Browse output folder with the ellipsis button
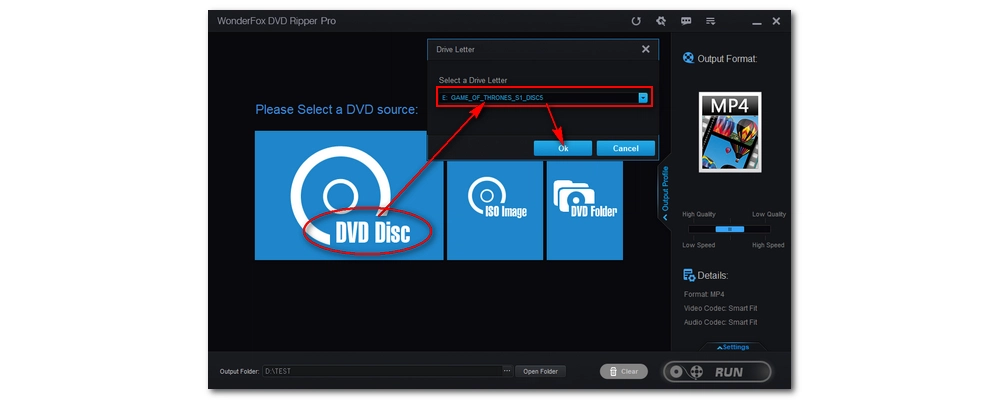Image resolution: width=1000 pixels, height=400 pixels. [507, 371]
